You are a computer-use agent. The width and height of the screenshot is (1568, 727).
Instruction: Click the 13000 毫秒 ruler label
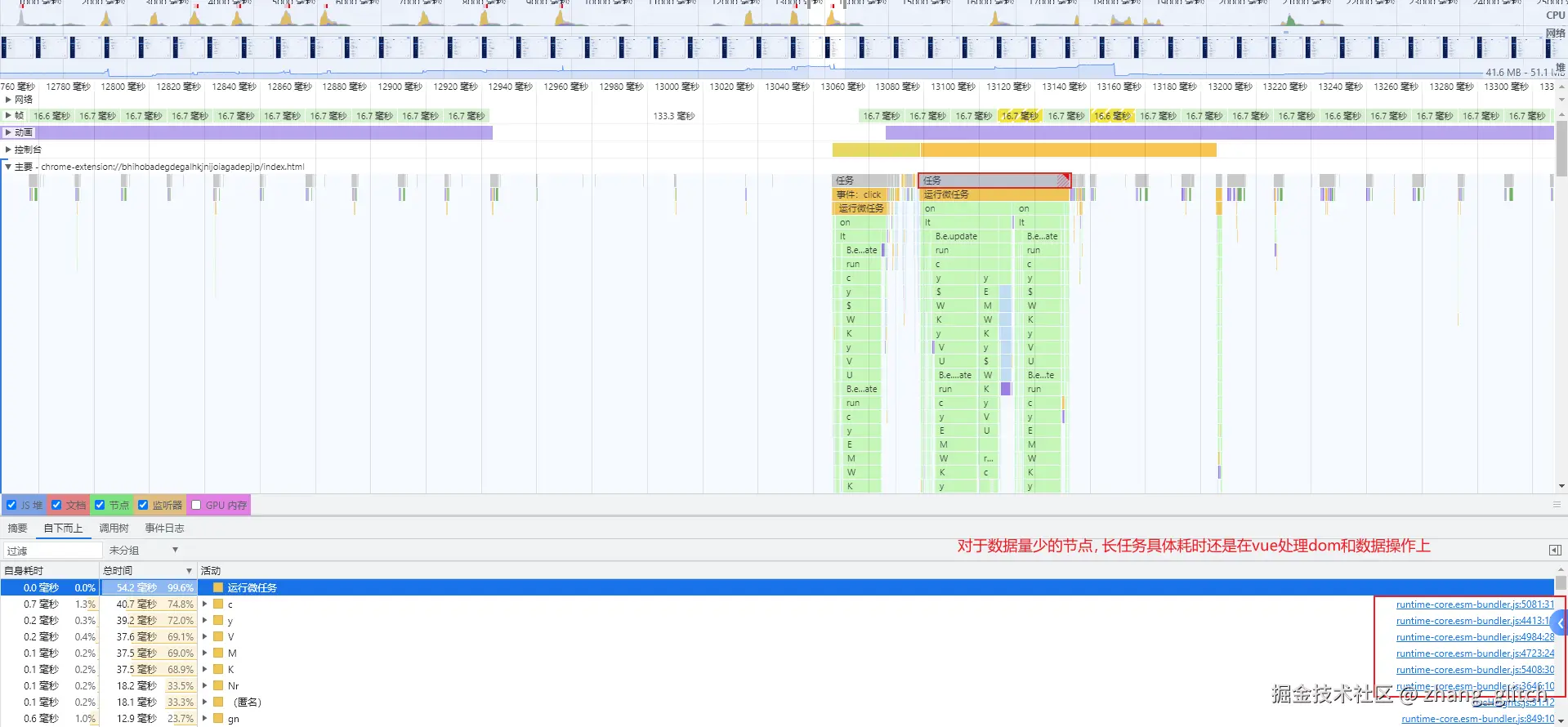point(677,87)
